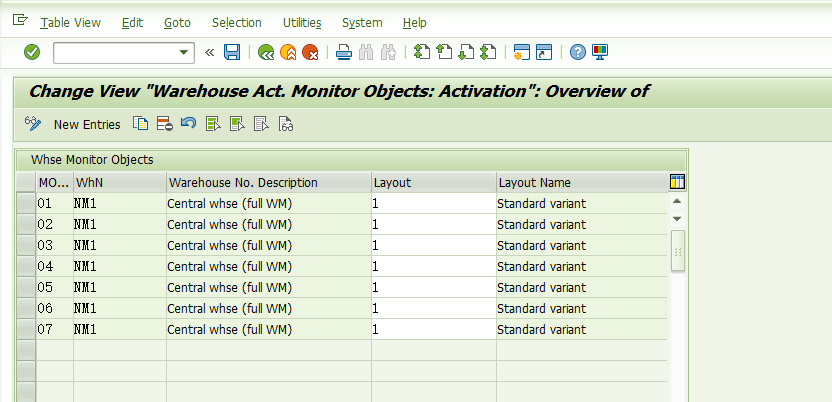Click the Print icon
The image size is (832, 402).
[x=344, y=52]
